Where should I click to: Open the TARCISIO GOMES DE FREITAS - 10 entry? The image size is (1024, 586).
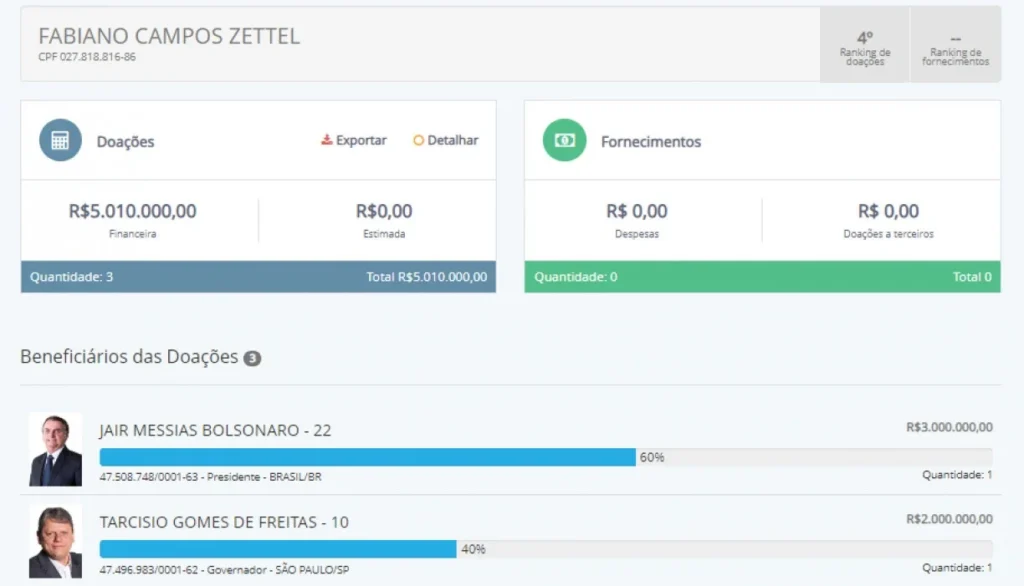[x=224, y=522]
